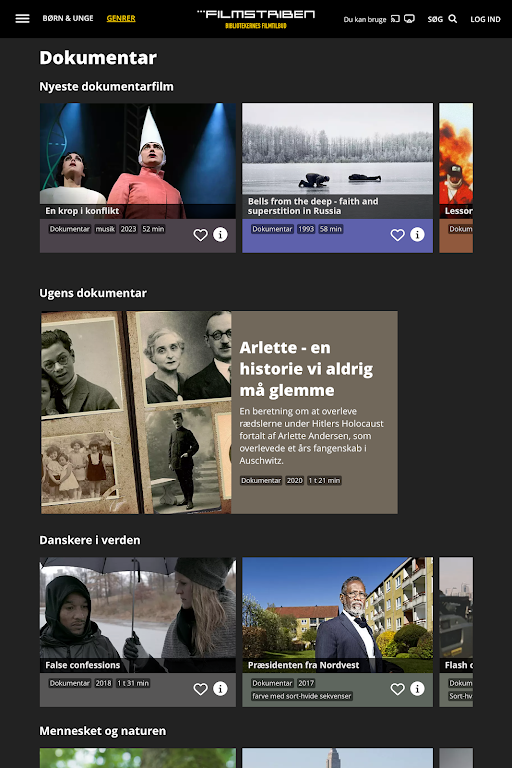The width and height of the screenshot is (512, 768).
Task: Show info for En krop i konflikt
Action: click(220, 235)
